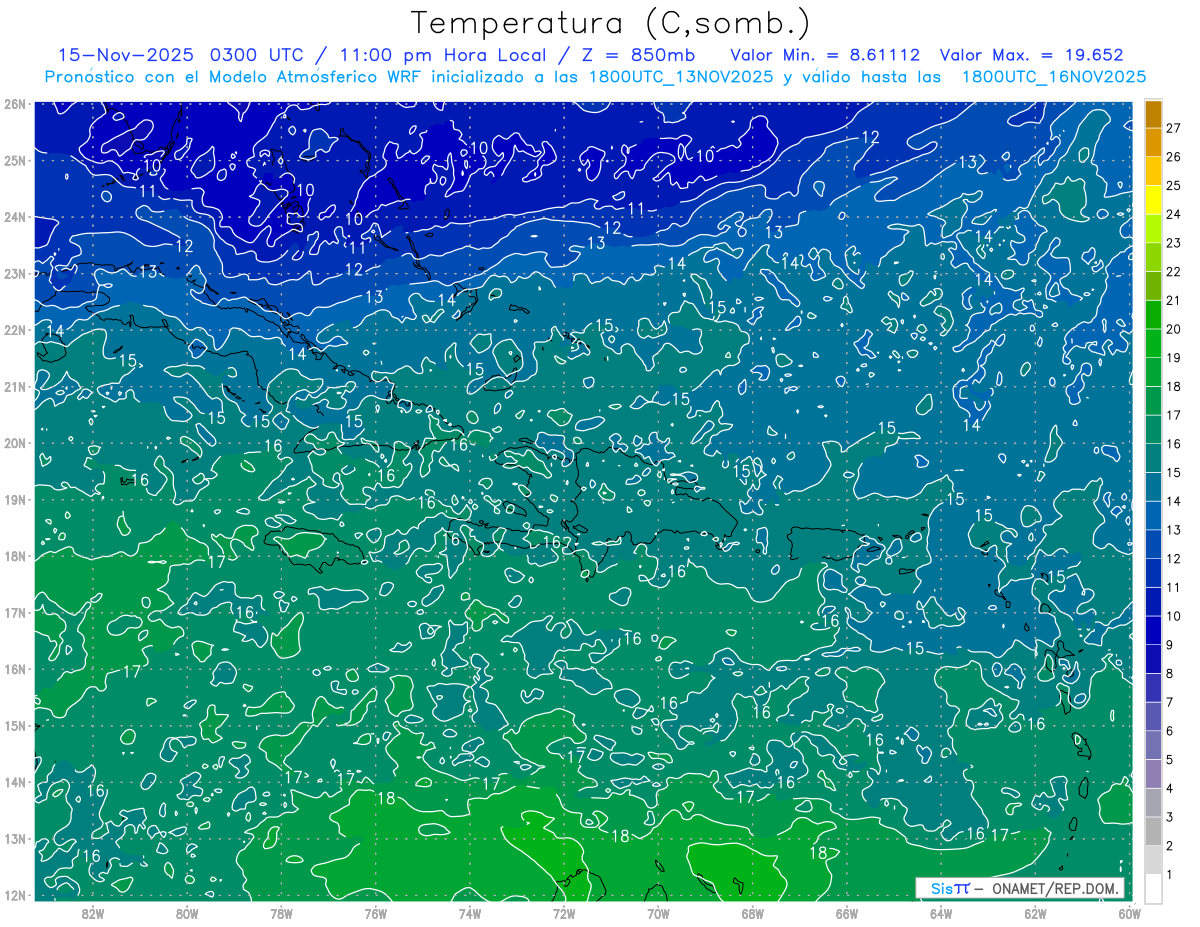Click the 62W longitude axis label
The height and width of the screenshot is (927, 1200).
click(x=1035, y=913)
